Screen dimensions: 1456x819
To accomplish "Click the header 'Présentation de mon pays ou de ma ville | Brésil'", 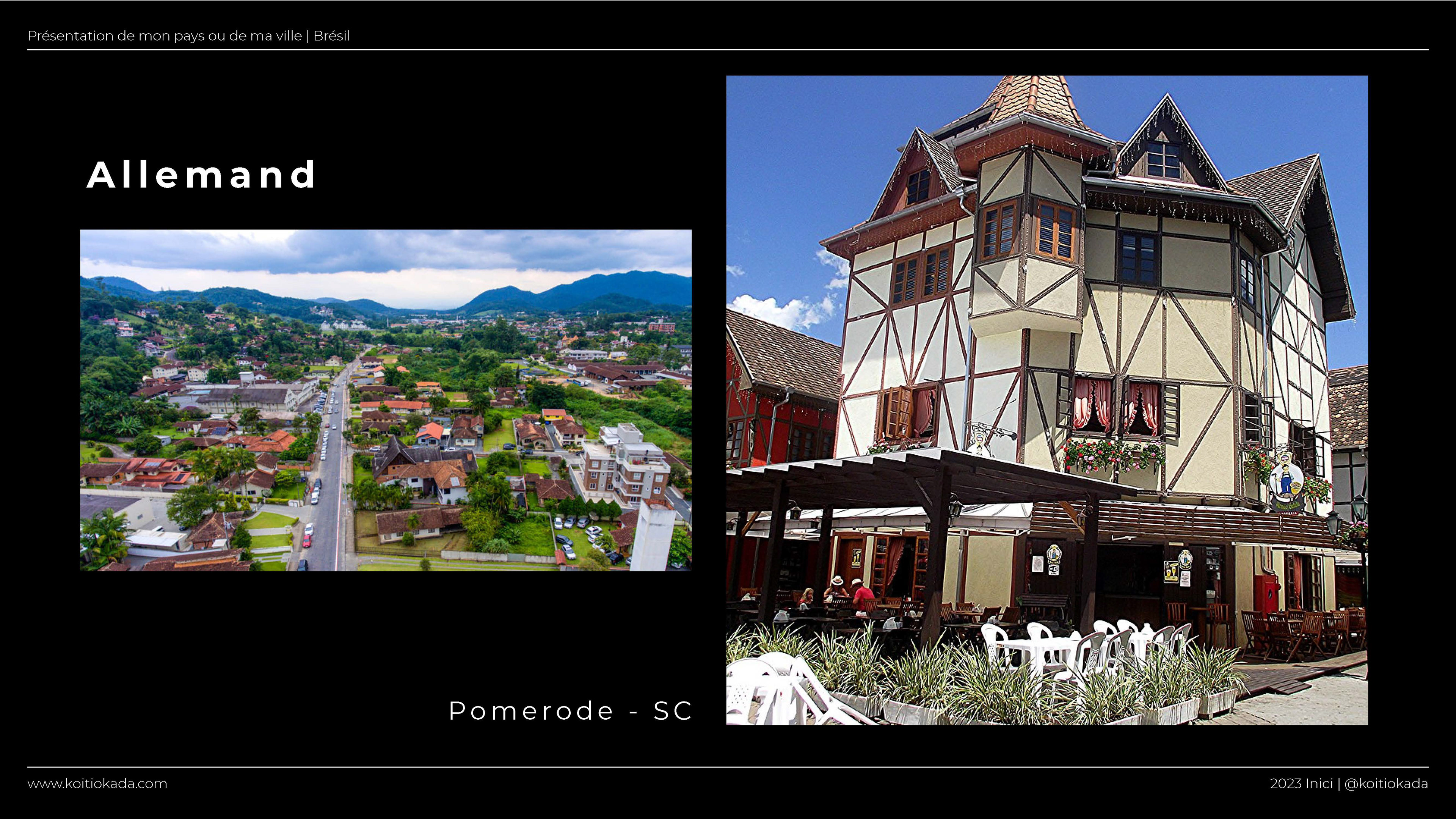I will tap(189, 36).
